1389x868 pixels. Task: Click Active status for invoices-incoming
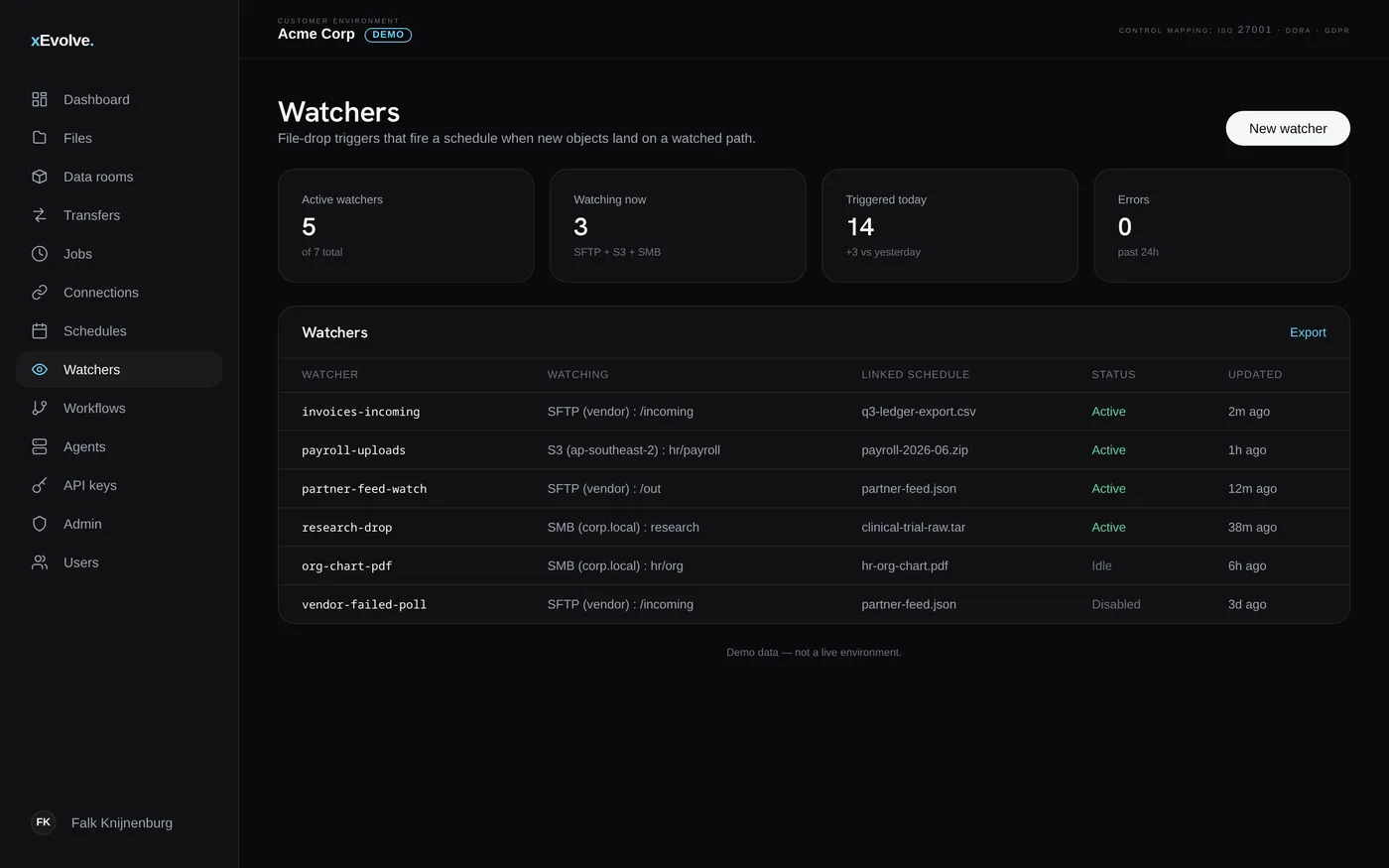(x=1109, y=412)
